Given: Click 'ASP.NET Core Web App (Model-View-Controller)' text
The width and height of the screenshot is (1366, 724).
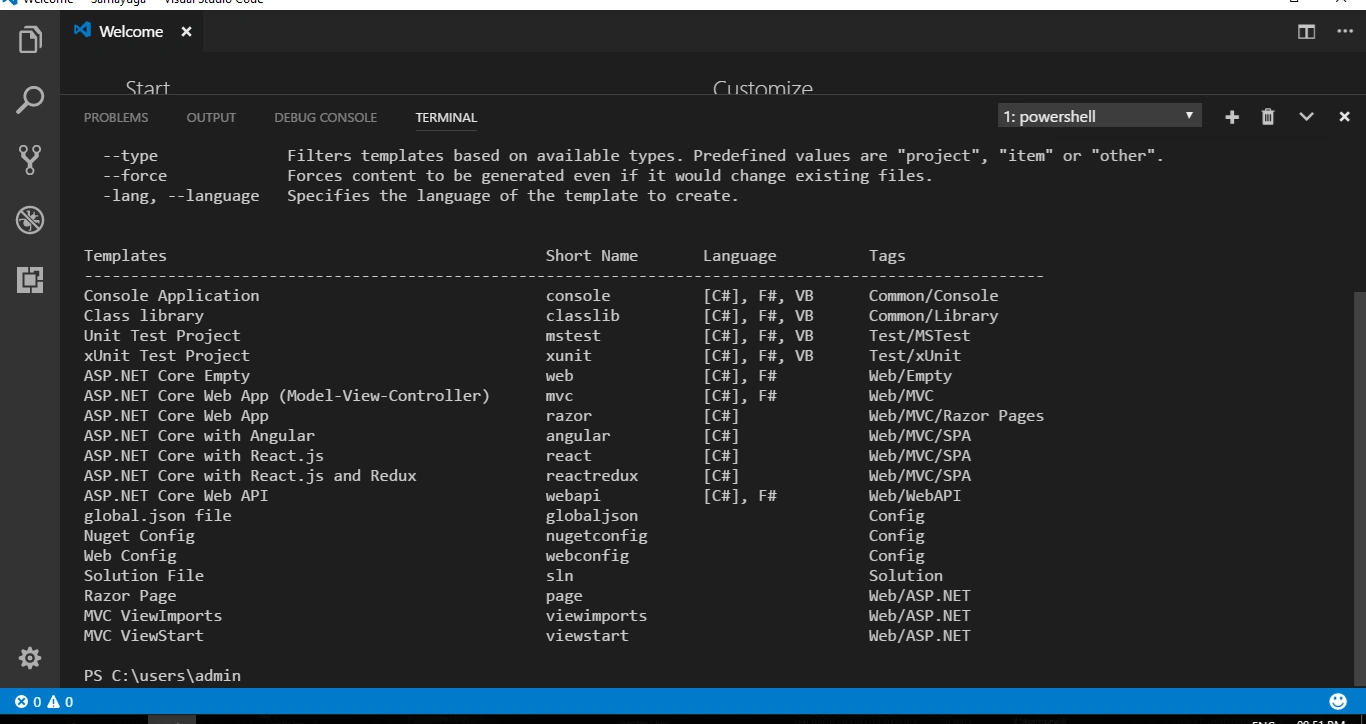Looking at the screenshot, I should [287, 396].
